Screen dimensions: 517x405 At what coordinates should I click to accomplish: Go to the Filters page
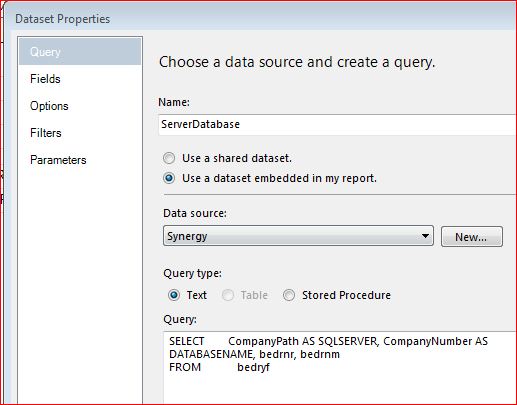[46, 133]
